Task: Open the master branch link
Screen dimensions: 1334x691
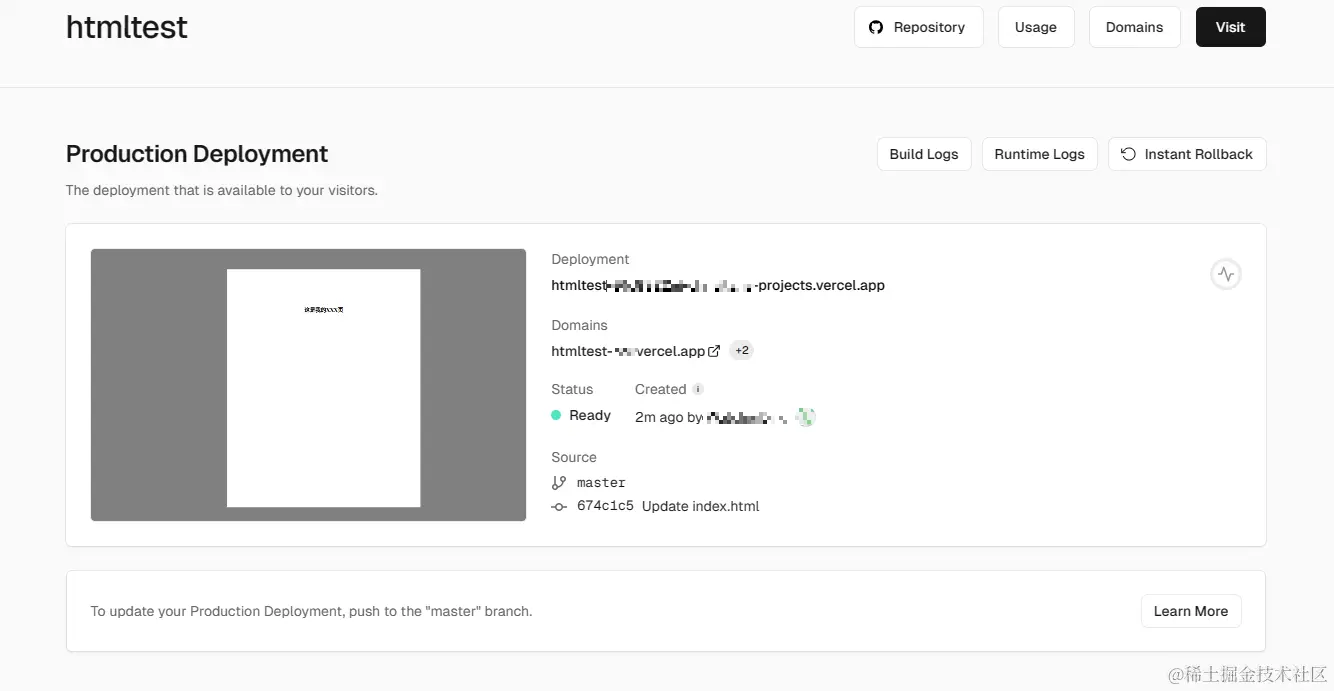Action: (601, 482)
